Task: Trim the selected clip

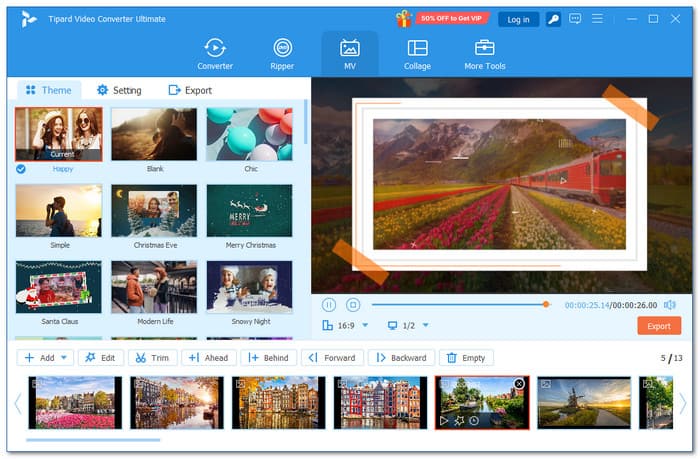Action: (152, 358)
